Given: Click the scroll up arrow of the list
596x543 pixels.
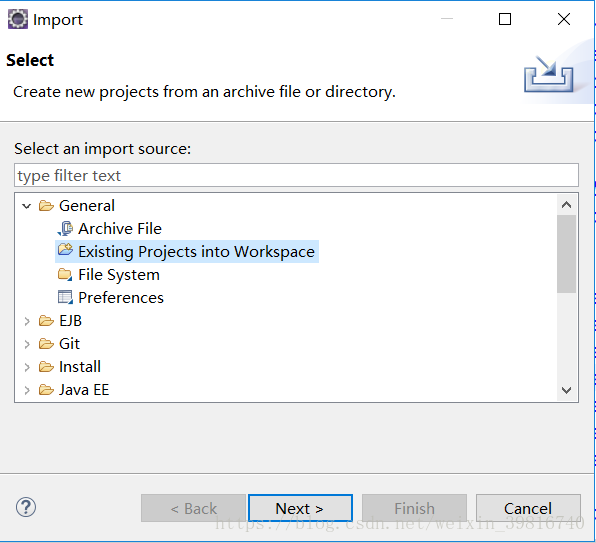Looking at the screenshot, I should click(x=566, y=205).
